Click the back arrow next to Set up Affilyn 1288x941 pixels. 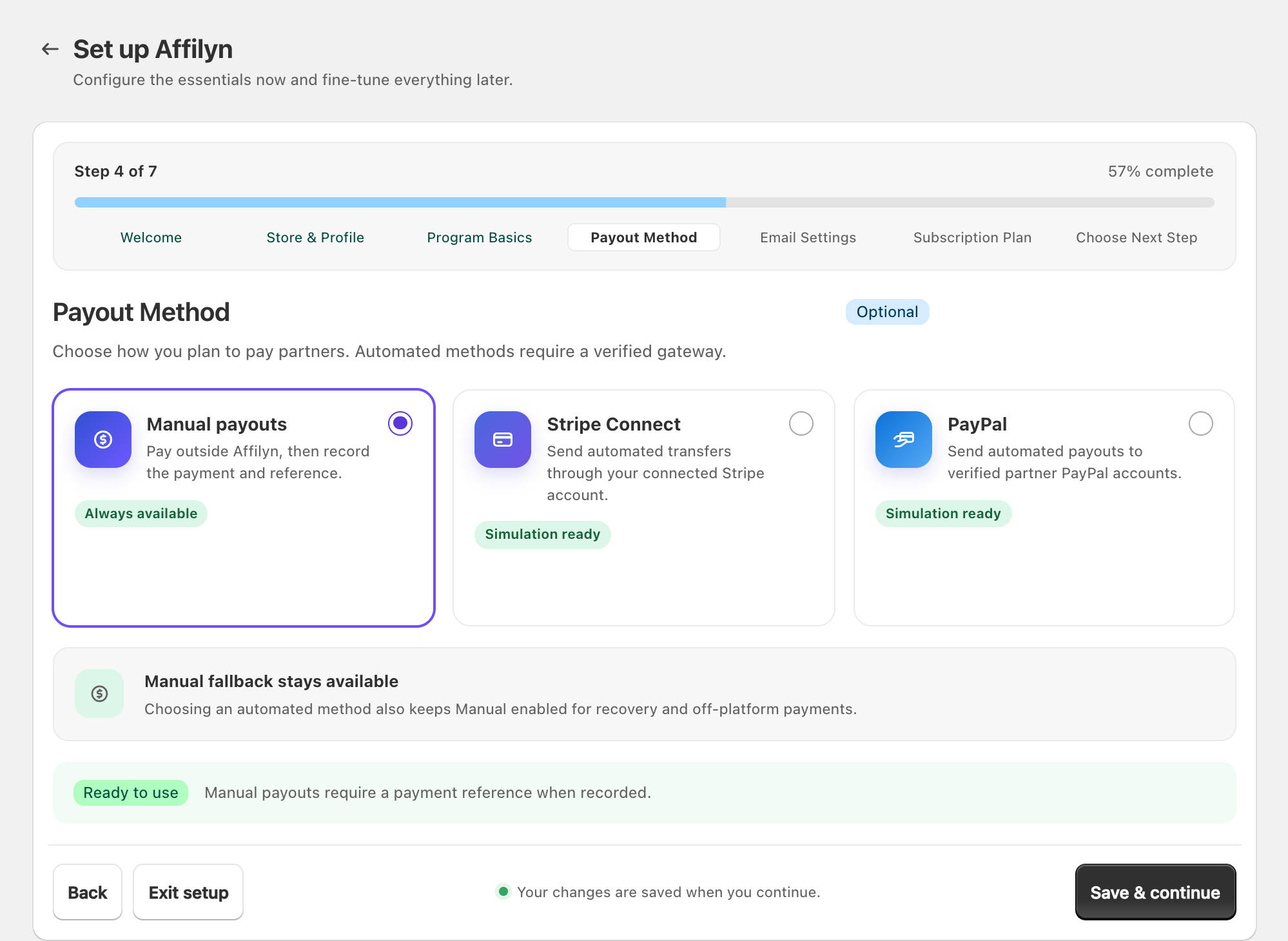click(50, 49)
